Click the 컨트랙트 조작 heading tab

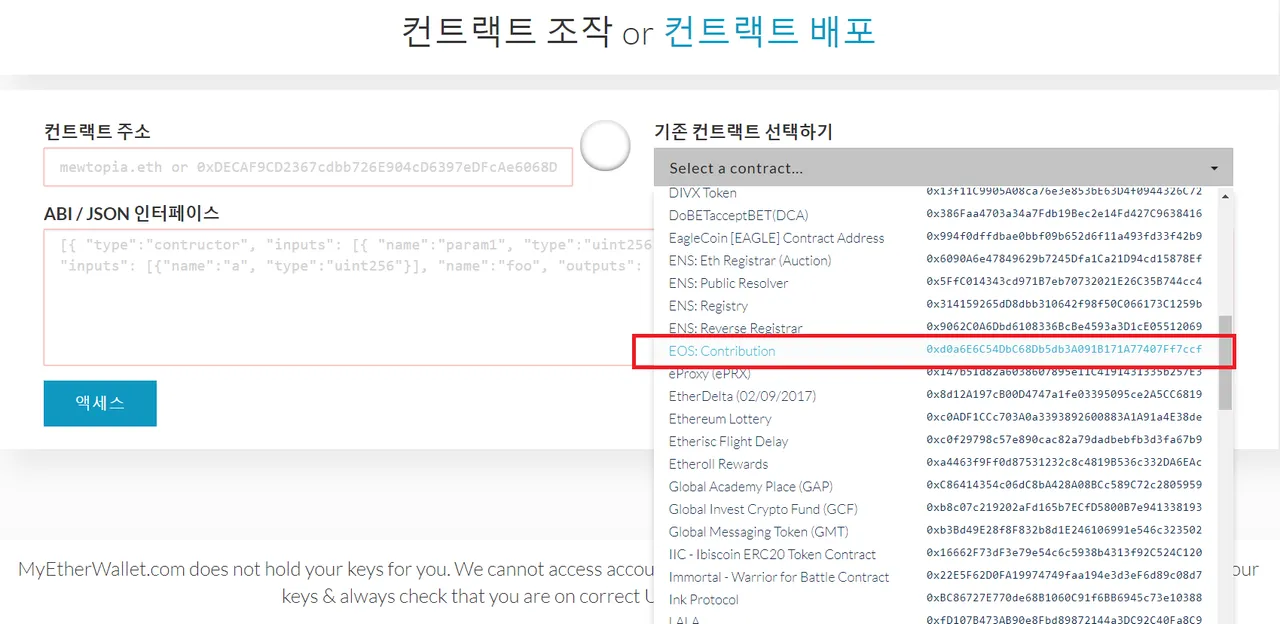pos(506,31)
